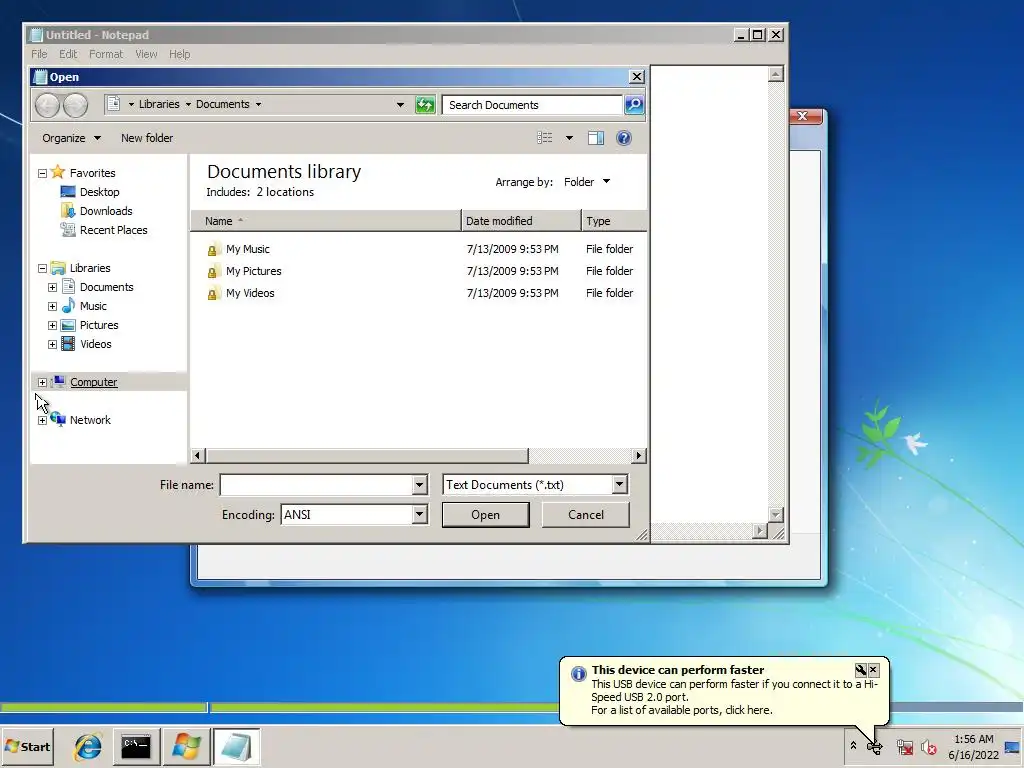This screenshot has width=1024, height=768.
Task: Open Notepad's View menu
Action: coord(146,54)
